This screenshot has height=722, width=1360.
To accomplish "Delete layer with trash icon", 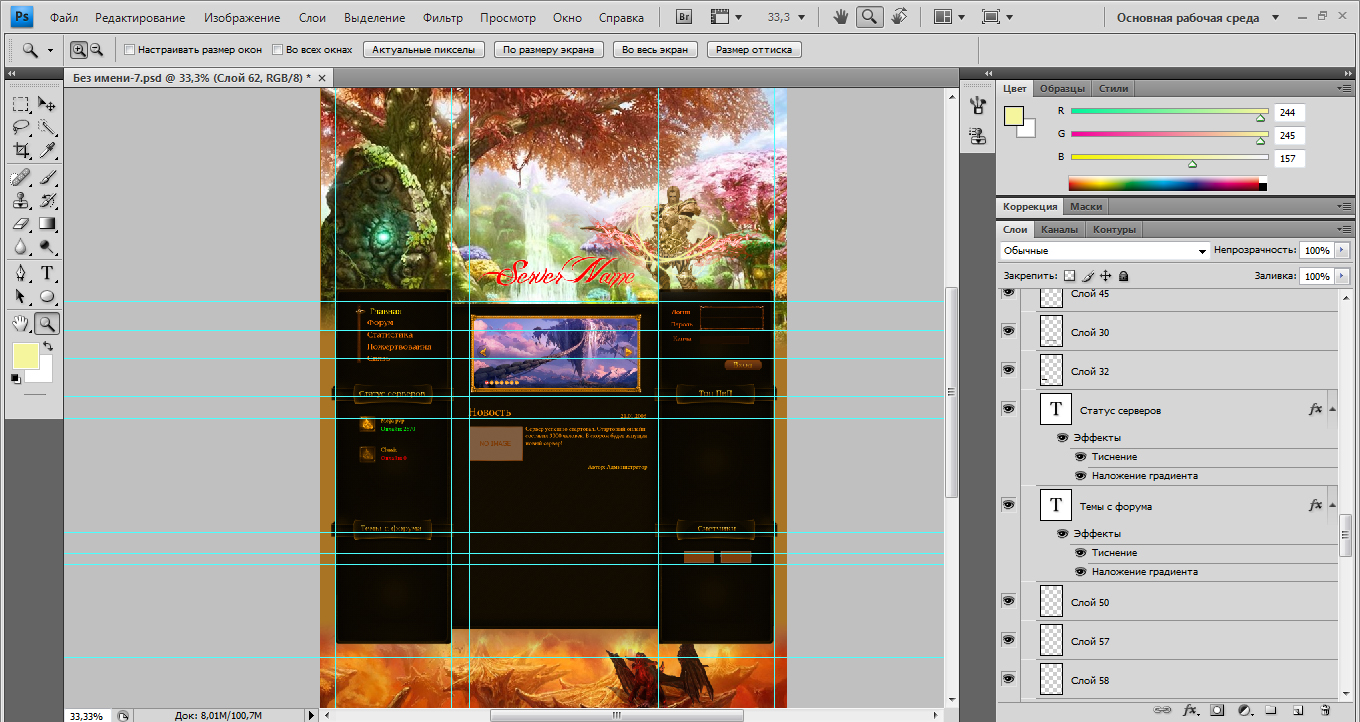I will point(1324,710).
